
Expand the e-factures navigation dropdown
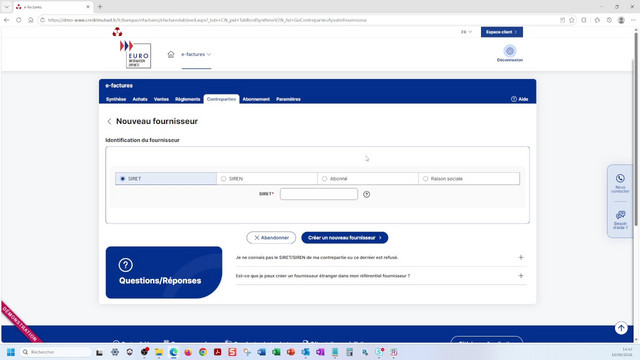[196, 54]
